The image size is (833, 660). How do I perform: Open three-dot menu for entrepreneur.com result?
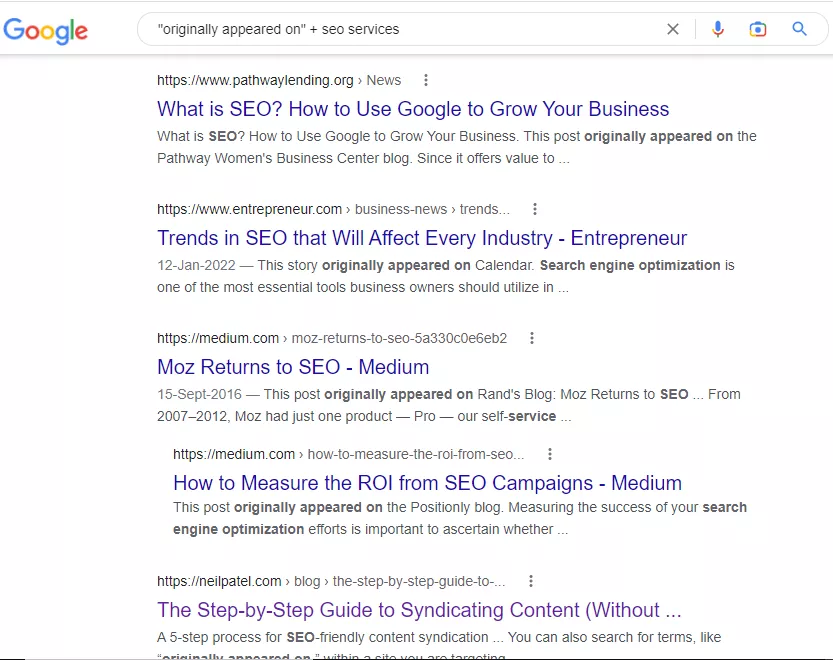[535, 209]
